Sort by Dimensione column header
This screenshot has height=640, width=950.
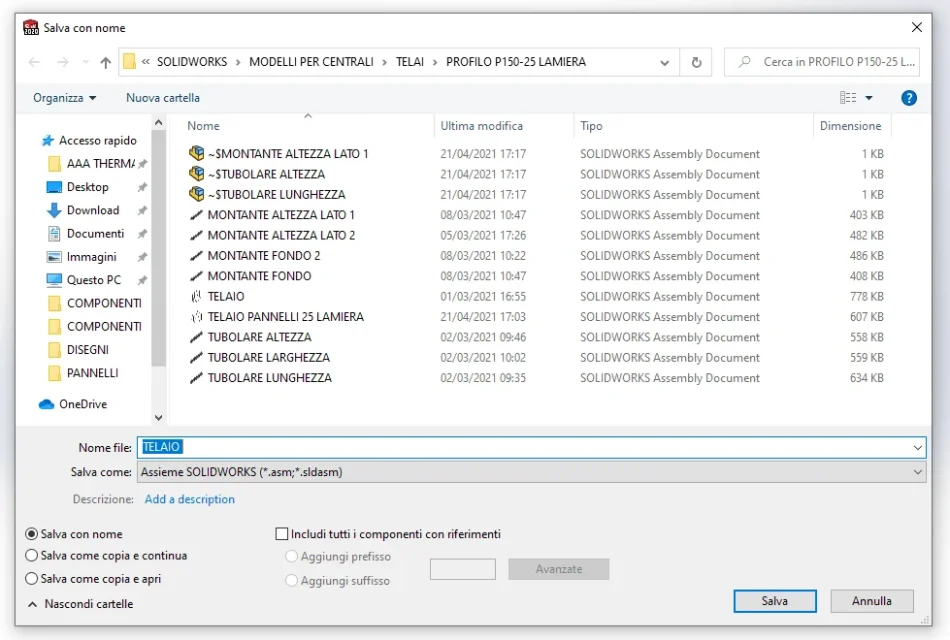tap(850, 125)
